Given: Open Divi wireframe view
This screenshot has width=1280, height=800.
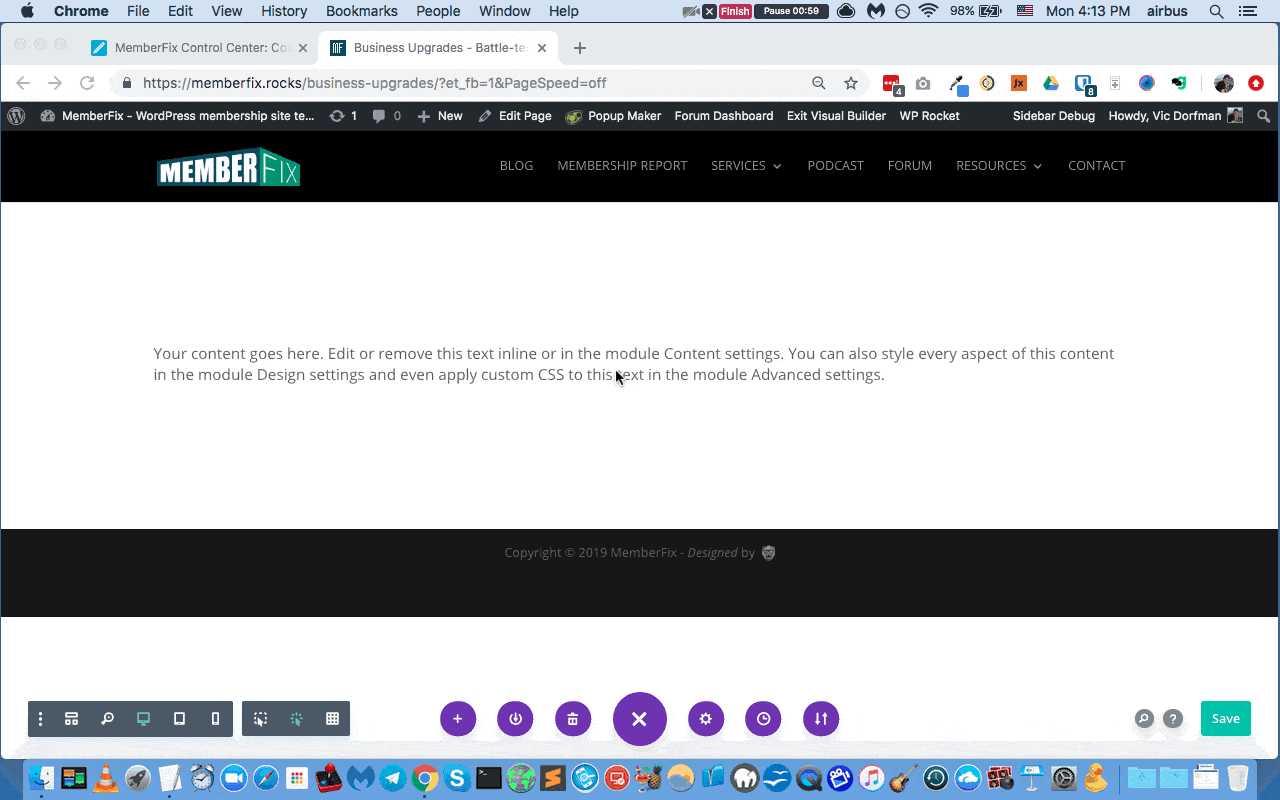Looking at the screenshot, I should (x=71, y=719).
